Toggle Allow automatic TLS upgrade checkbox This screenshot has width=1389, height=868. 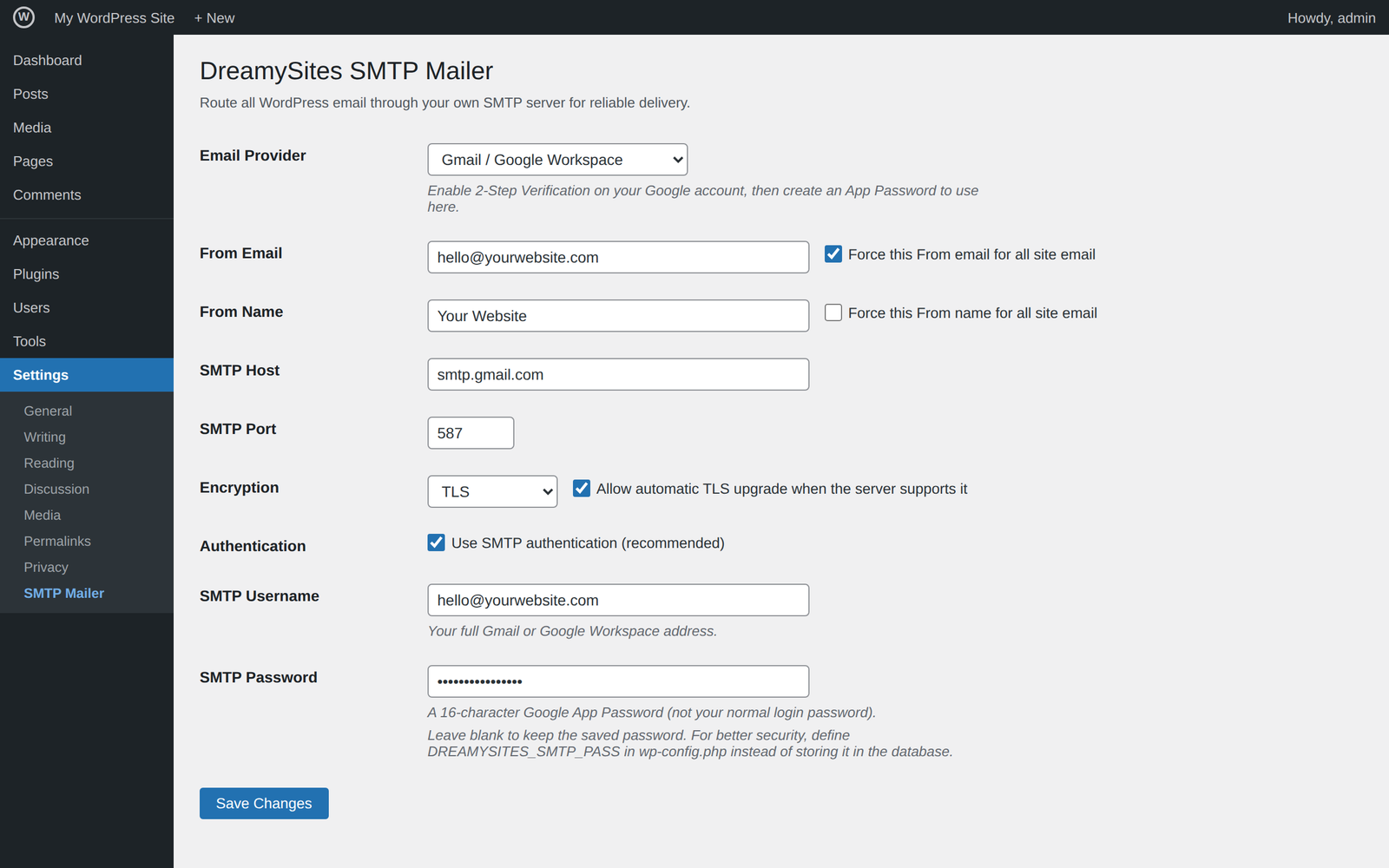pos(582,489)
